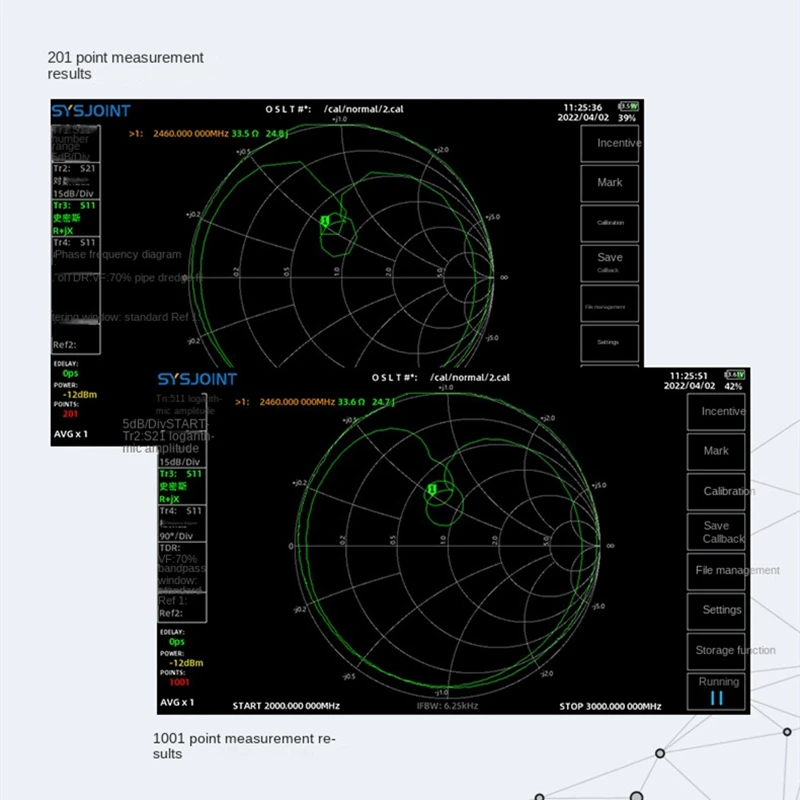This screenshot has height=800, width=800.
Task: Open Settings on the 1001-point screen
Action: pyautogui.click(x=716, y=611)
